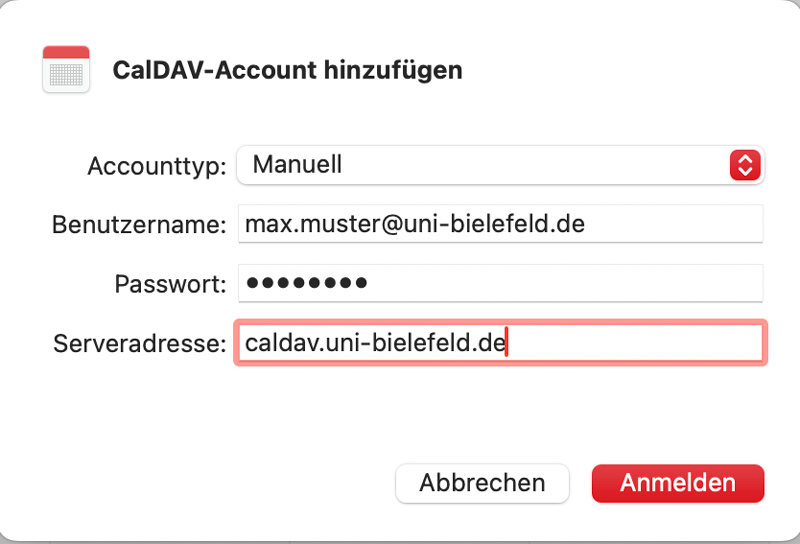Screen dimensions: 800x544
Task: Focus the Passwort field
Action: pyautogui.click(x=500, y=284)
